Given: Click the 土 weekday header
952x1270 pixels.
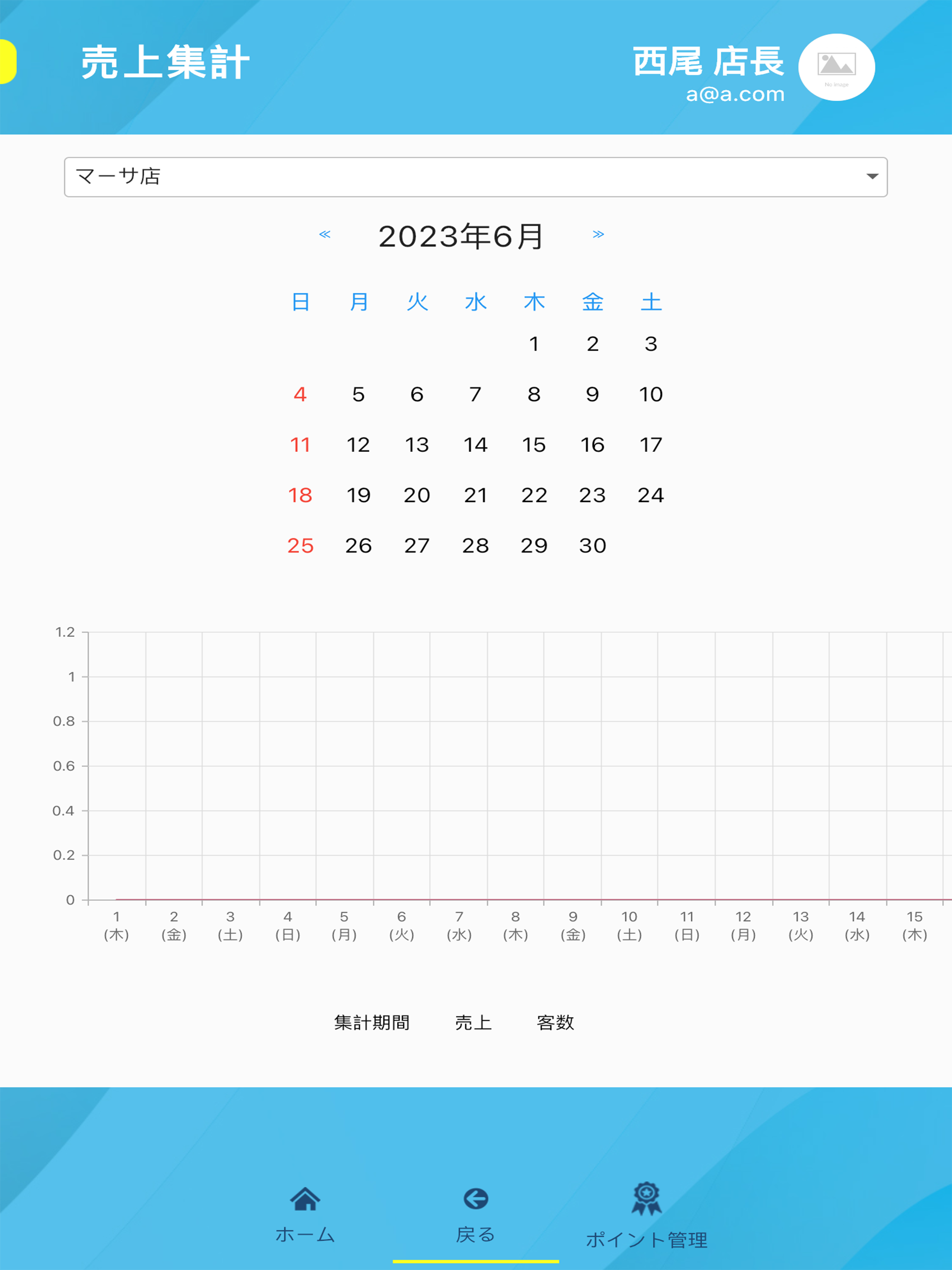Looking at the screenshot, I should 651,302.
